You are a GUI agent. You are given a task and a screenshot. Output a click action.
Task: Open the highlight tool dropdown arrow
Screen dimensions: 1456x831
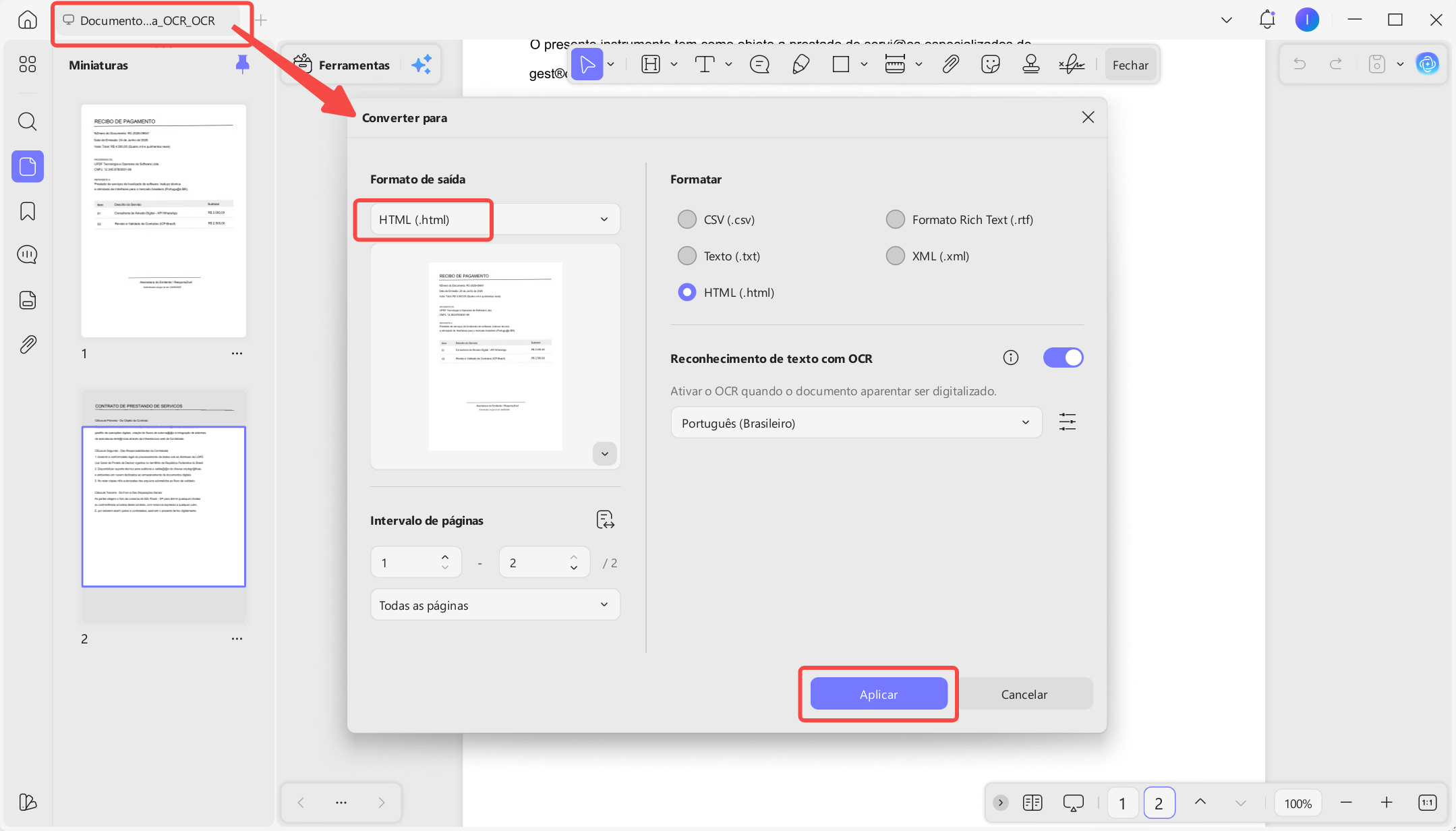(674, 65)
